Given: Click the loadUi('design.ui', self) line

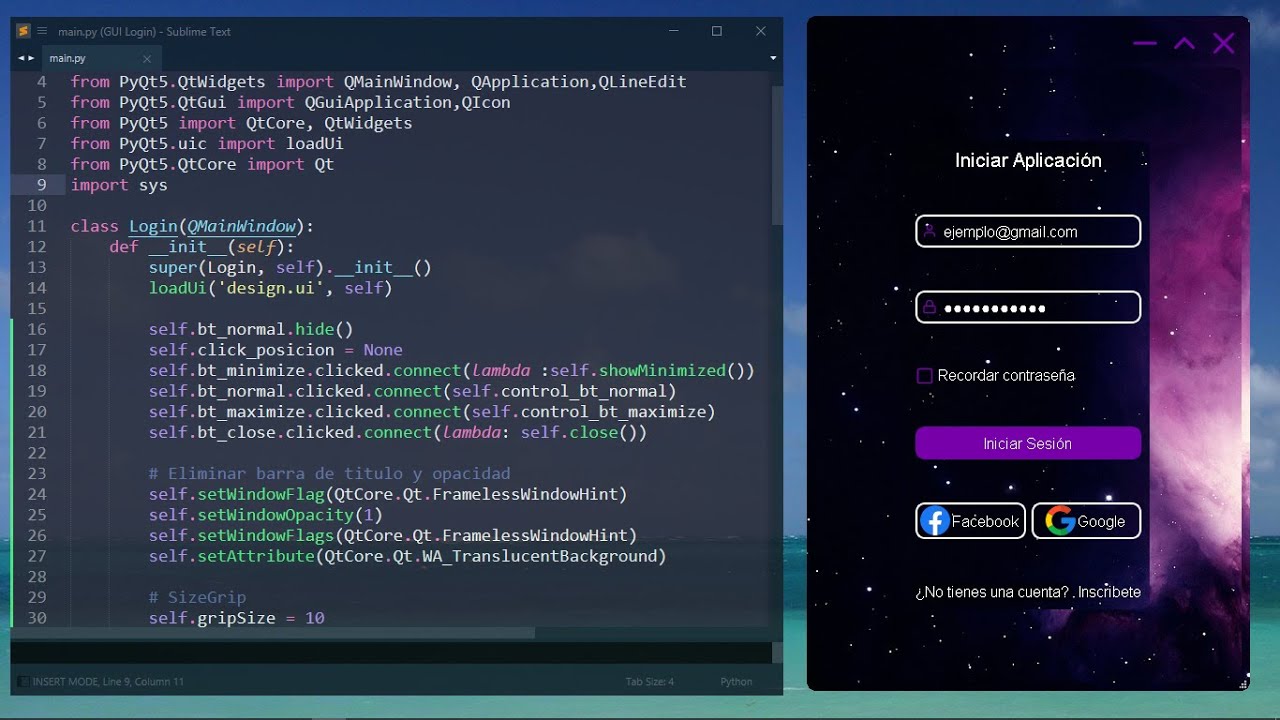Looking at the screenshot, I should [x=270, y=288].
